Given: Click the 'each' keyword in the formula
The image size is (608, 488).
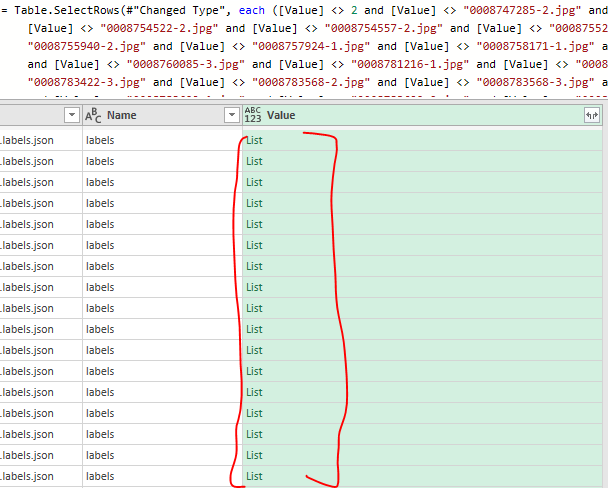Looking at the screenshot, I should [x=252, y=10].
